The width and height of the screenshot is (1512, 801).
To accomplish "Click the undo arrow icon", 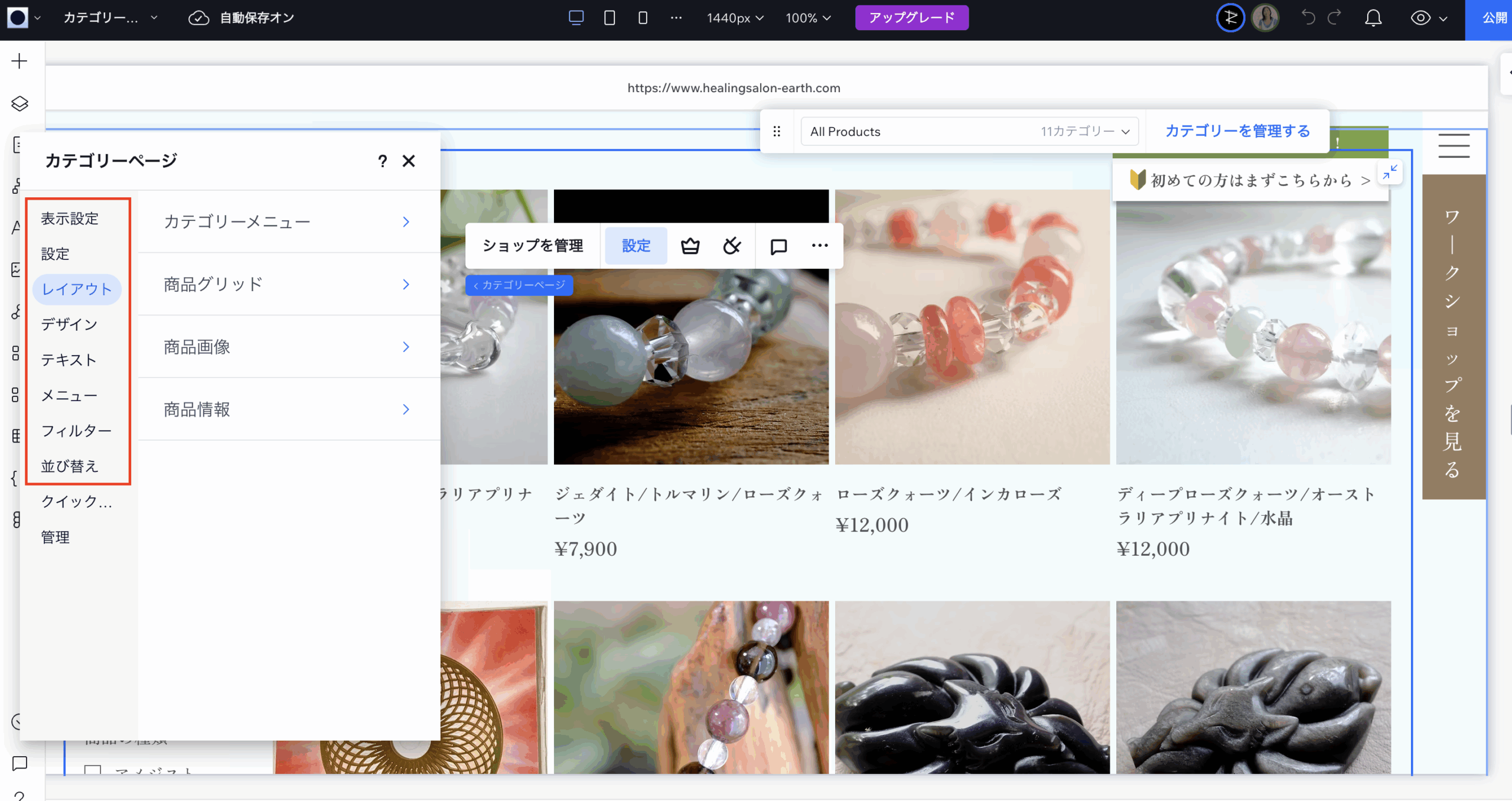I will coord(1308,18).
